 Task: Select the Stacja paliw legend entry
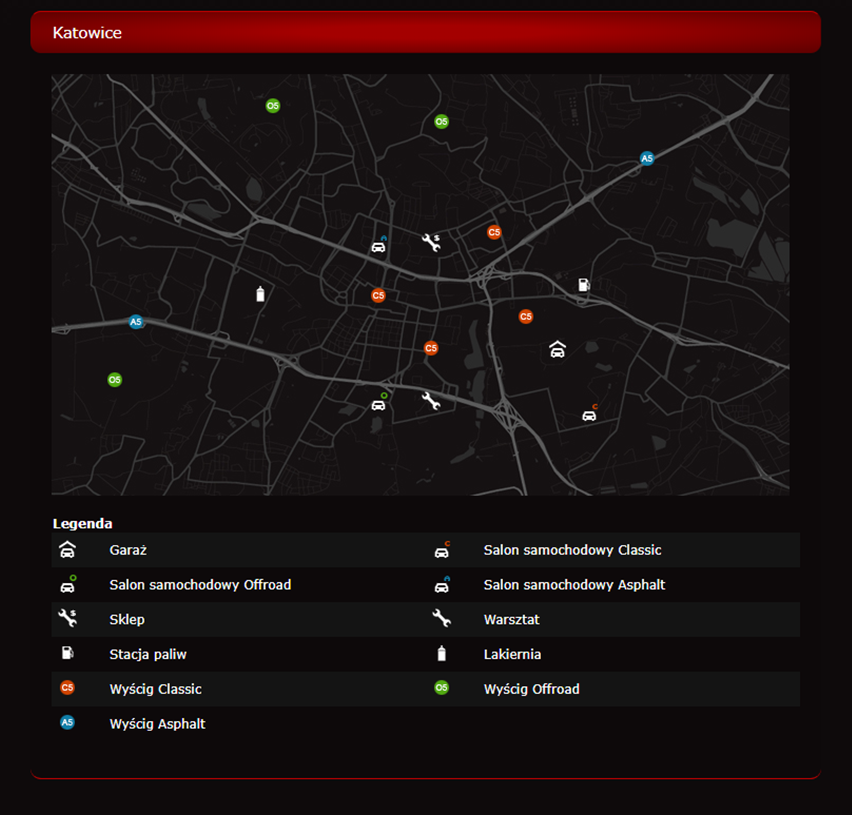pyautogui.click(x=148, y=654)
